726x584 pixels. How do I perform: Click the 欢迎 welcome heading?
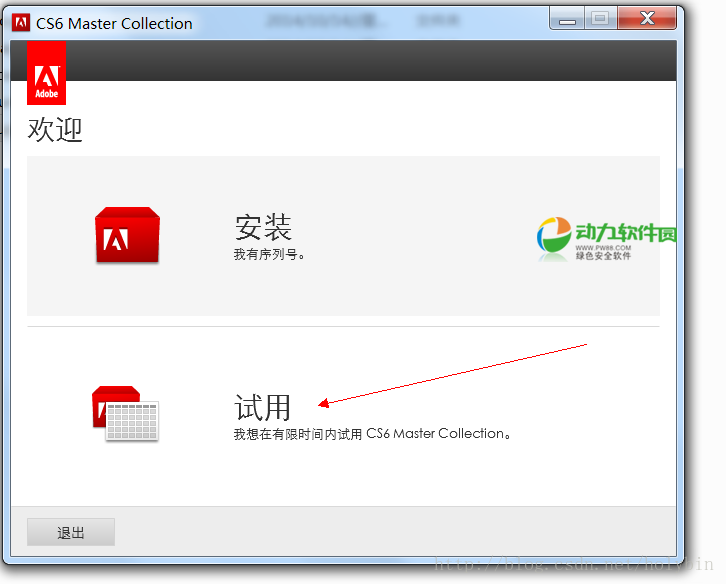pyautogui.click(x=55, y=130)
